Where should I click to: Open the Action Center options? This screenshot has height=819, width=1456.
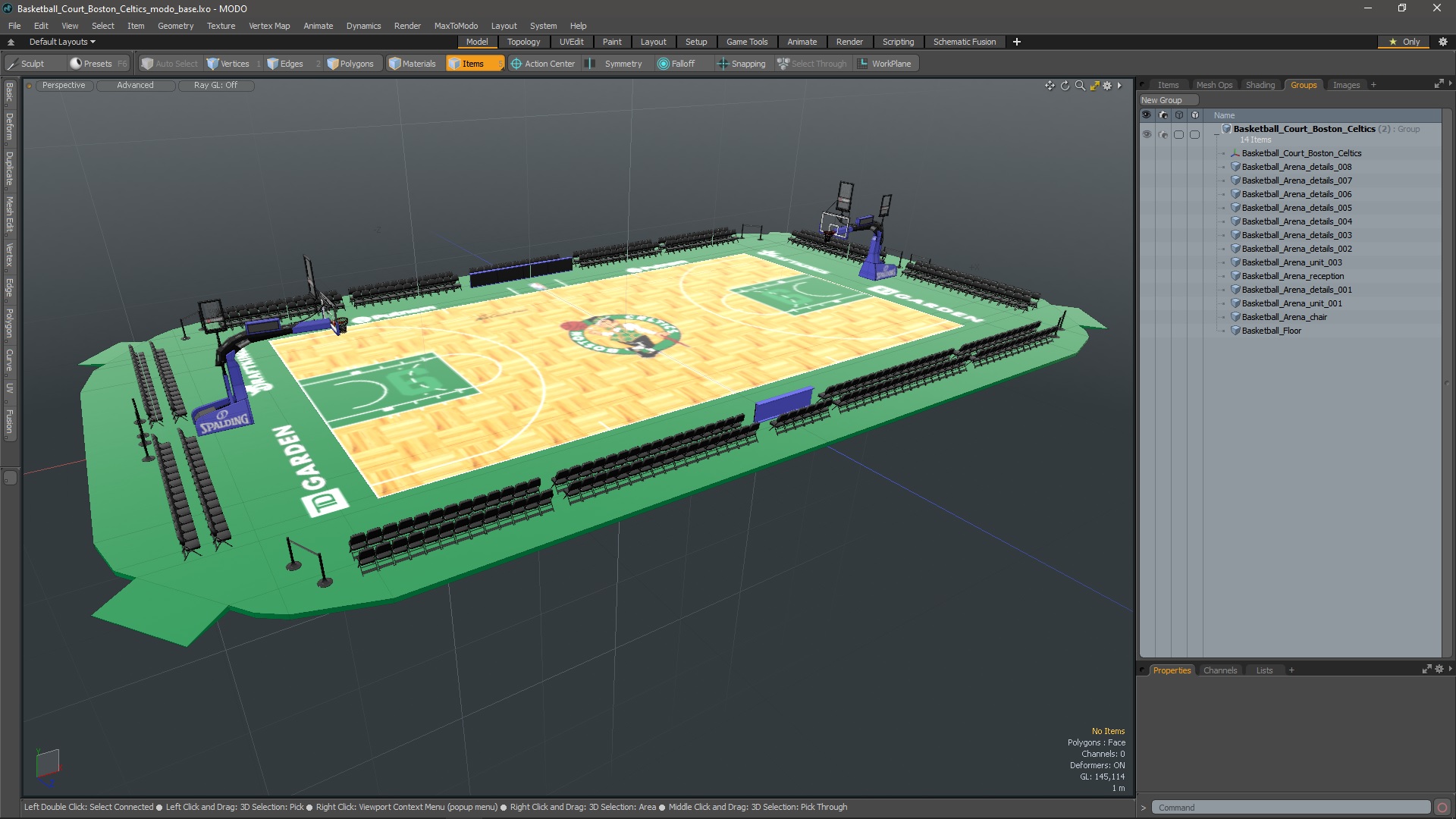click(543, 64)
